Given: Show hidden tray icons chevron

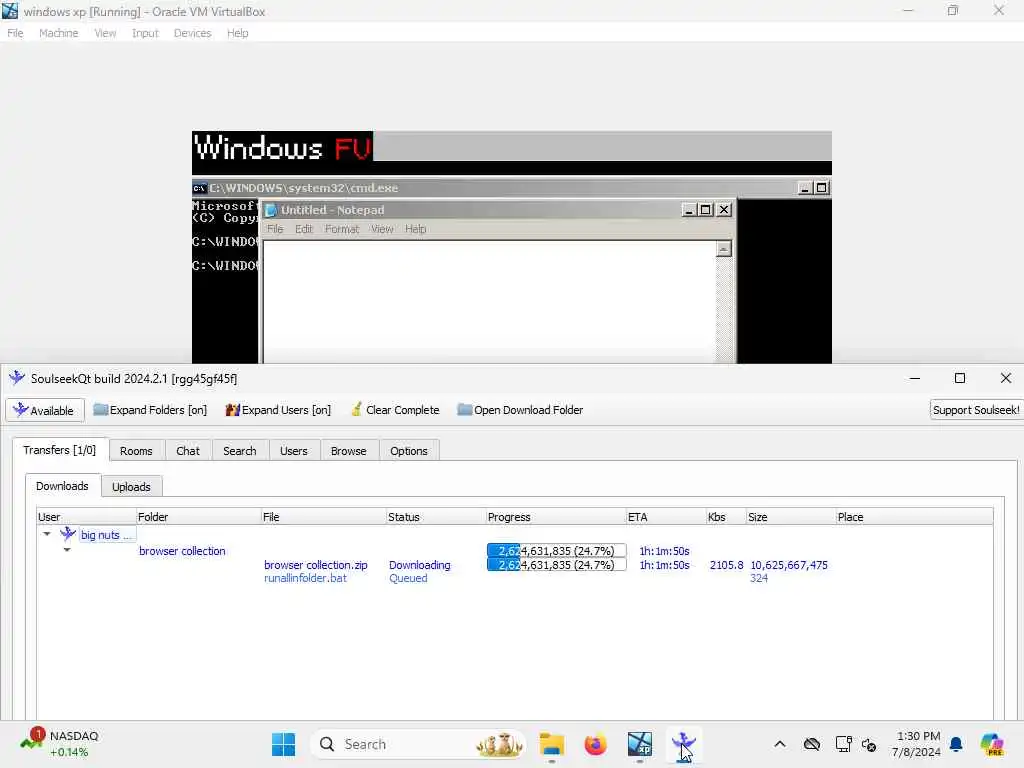Looking at the screenshot, I should click(780, 744).
